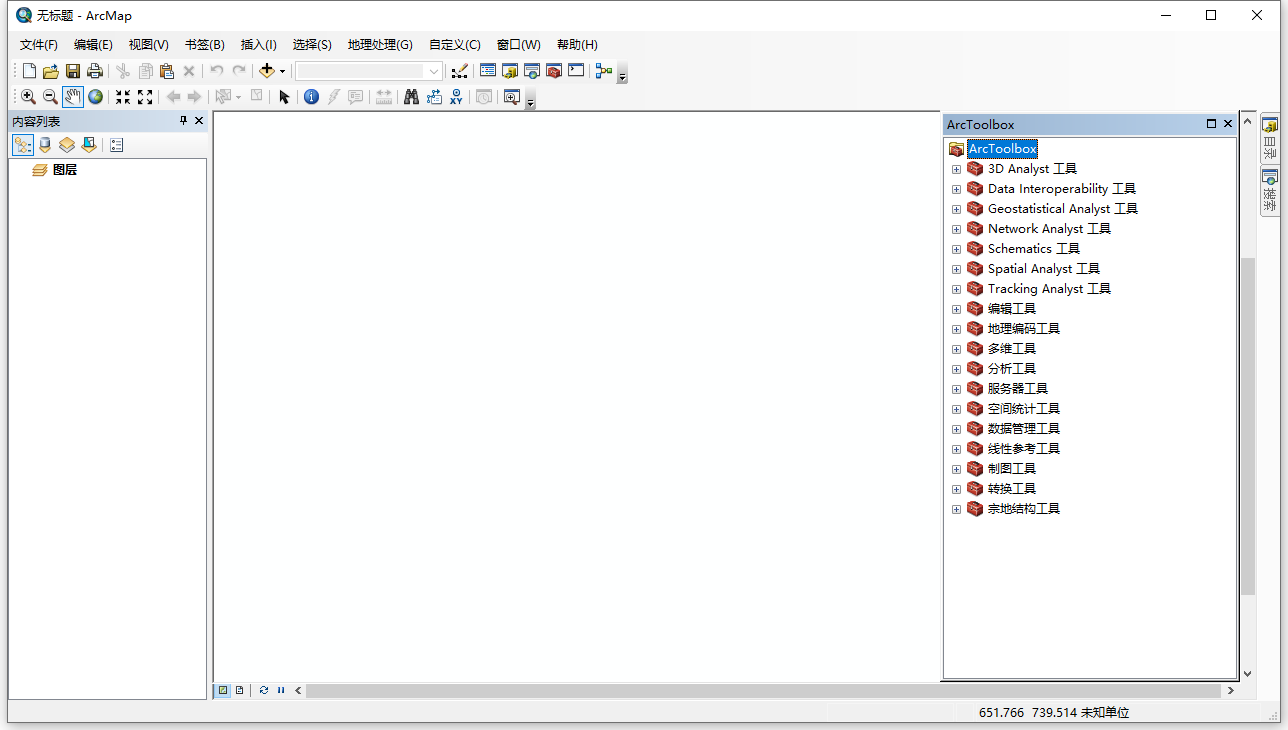Print the map
This screenshot has height=730, width=1288.
tap(95, 71)
